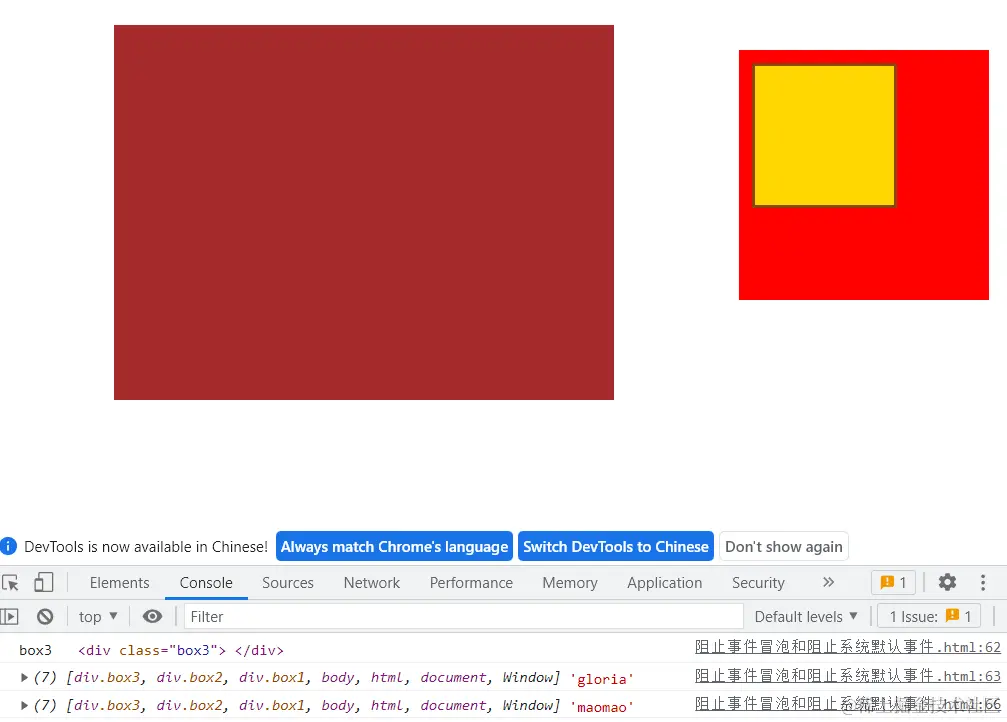
Task: Click Switch DevTools to Chinese button
Action: [x=616, y=546]
